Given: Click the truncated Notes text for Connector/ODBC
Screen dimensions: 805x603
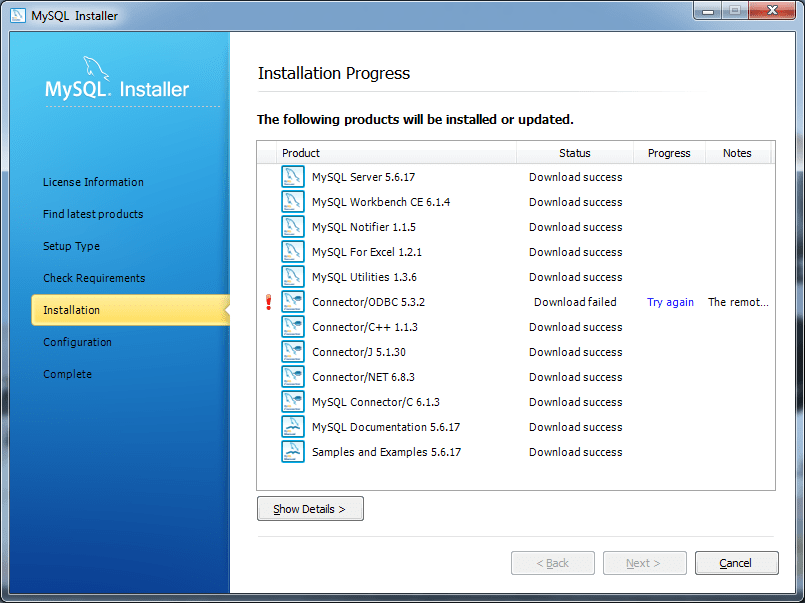Looking at the screenshot, I should click(x=737, y=301).
